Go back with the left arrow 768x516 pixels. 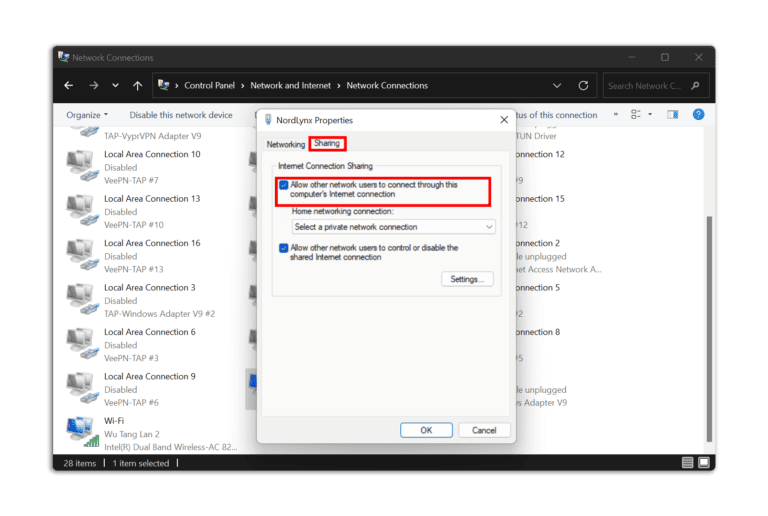(x=69, y=86)
